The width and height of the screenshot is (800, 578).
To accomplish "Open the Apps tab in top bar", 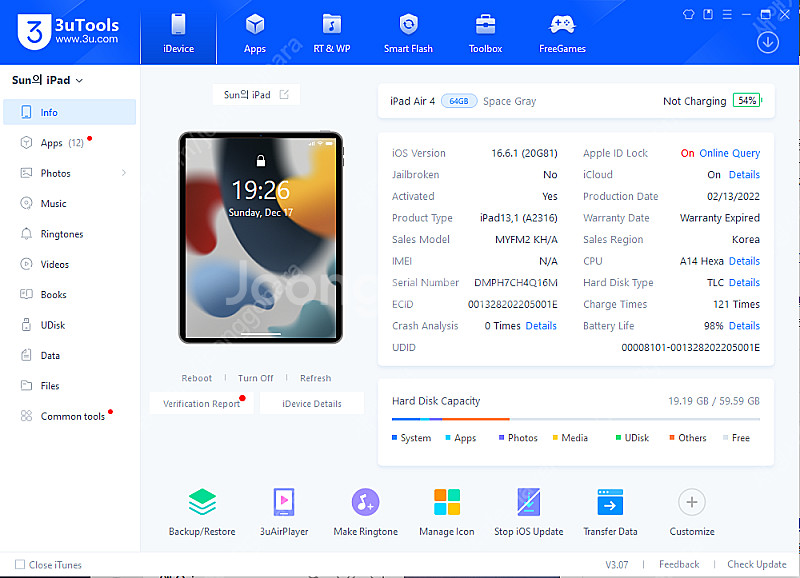I will [255, 33].
